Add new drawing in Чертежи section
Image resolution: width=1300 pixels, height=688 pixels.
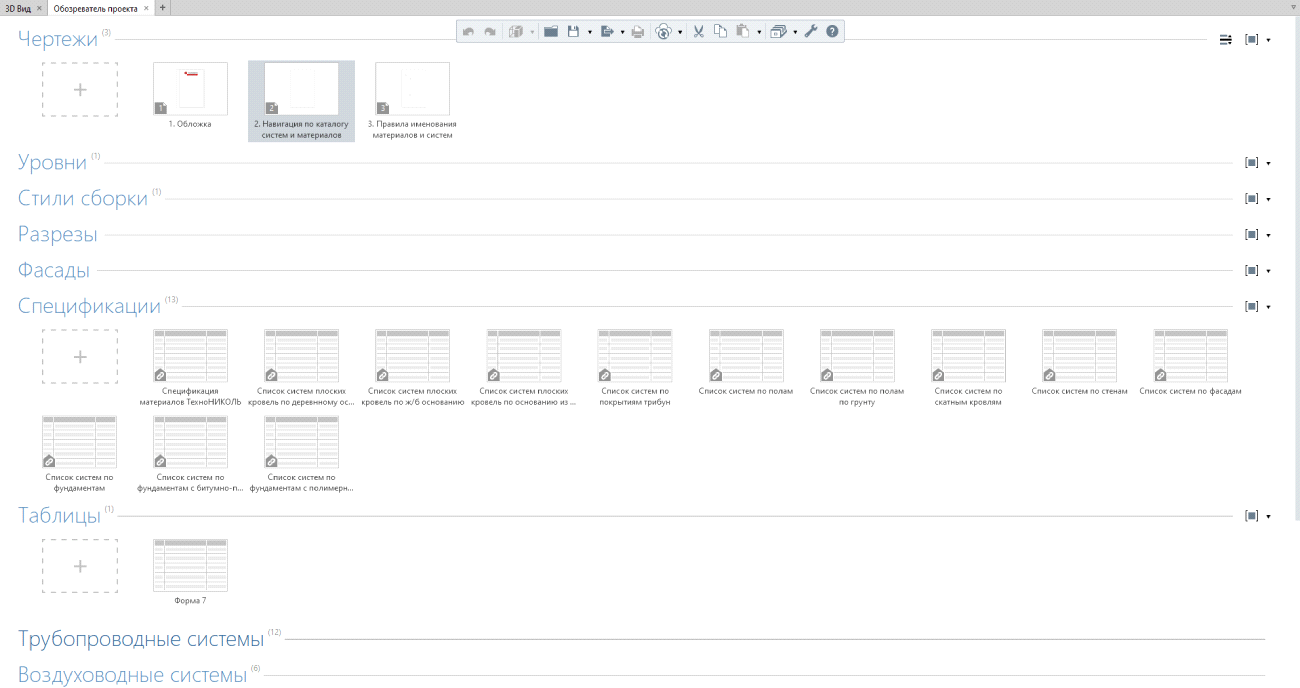pyautogui.click(x=80, y=89)
